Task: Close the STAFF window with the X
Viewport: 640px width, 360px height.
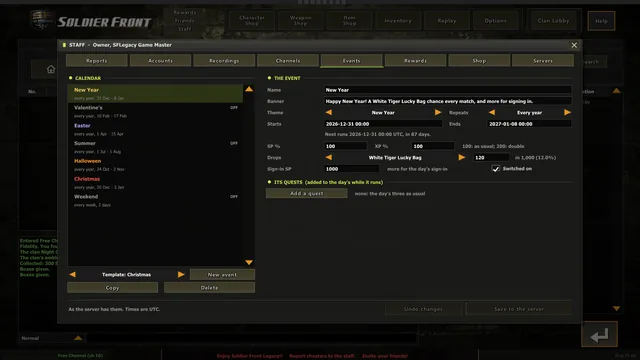Action: coord(574,45)
